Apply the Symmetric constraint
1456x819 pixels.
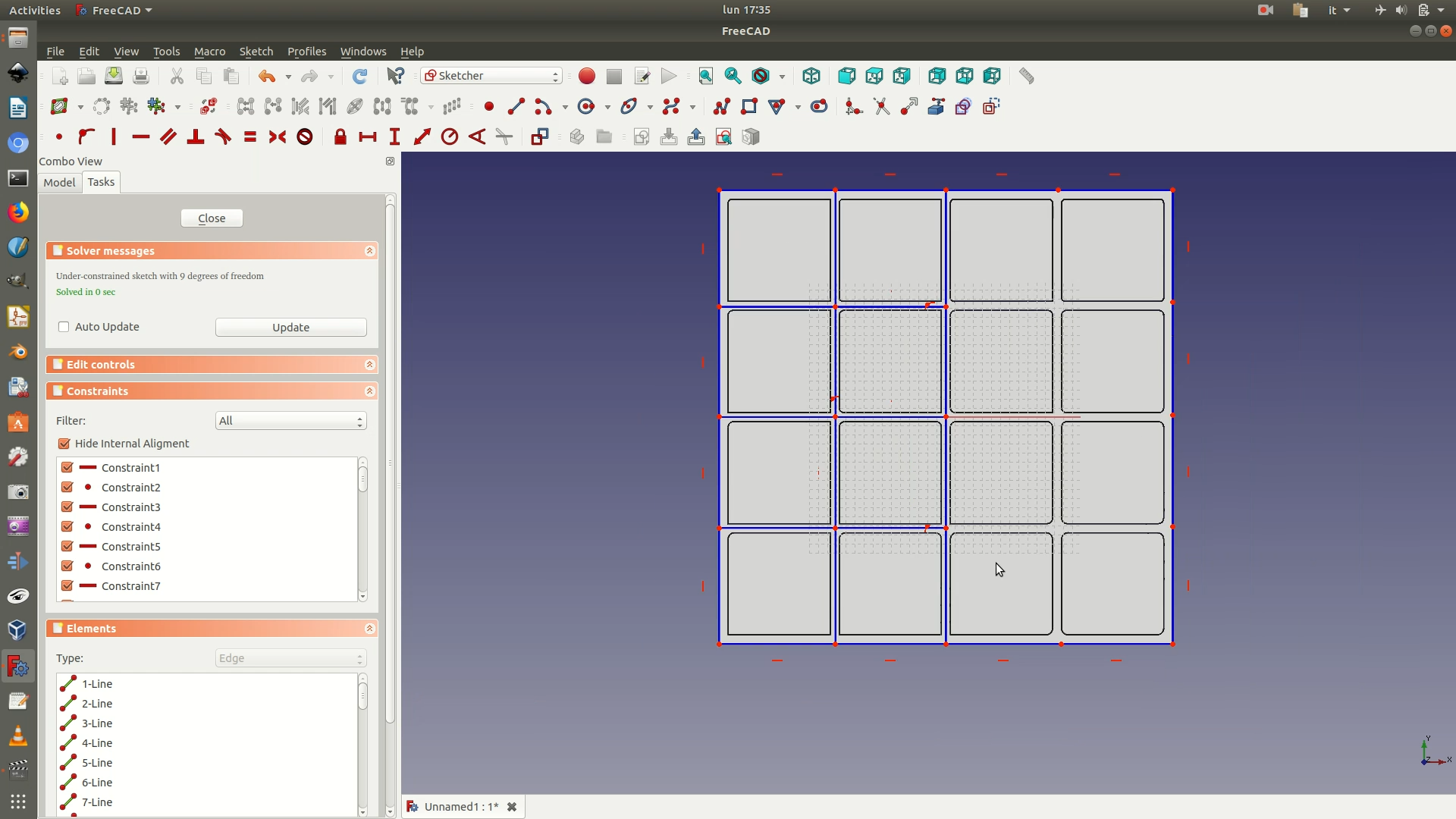pos(278,137)
